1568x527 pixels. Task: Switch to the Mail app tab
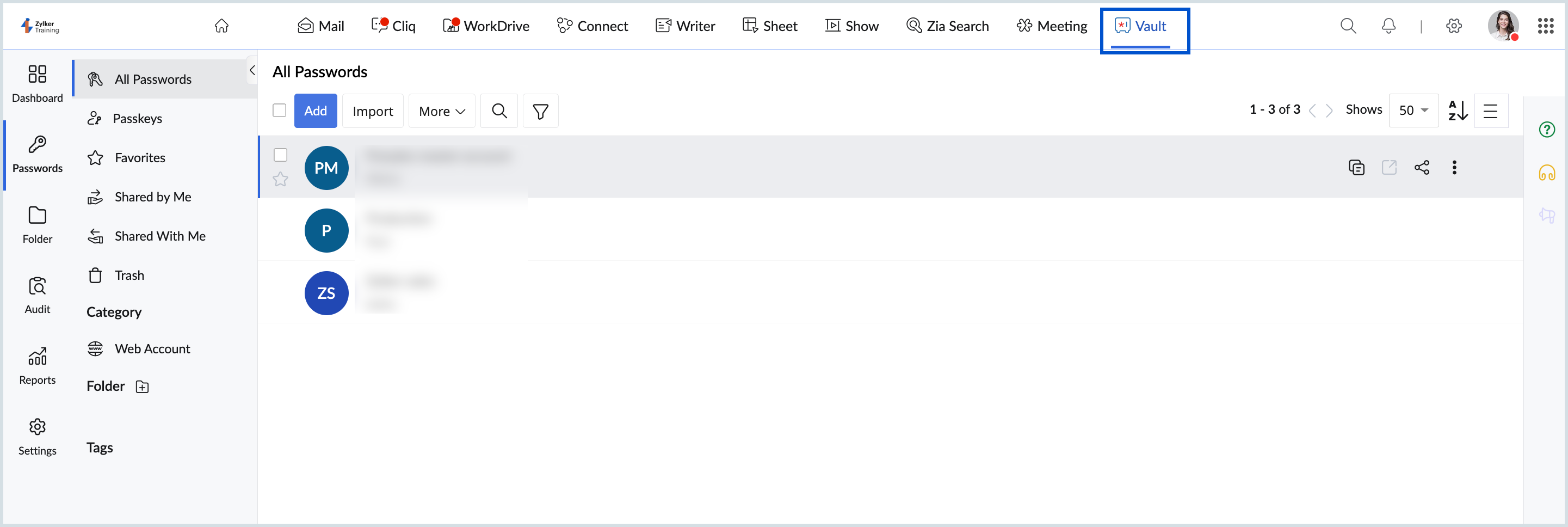pyautogui.click(x=321, y=26)
